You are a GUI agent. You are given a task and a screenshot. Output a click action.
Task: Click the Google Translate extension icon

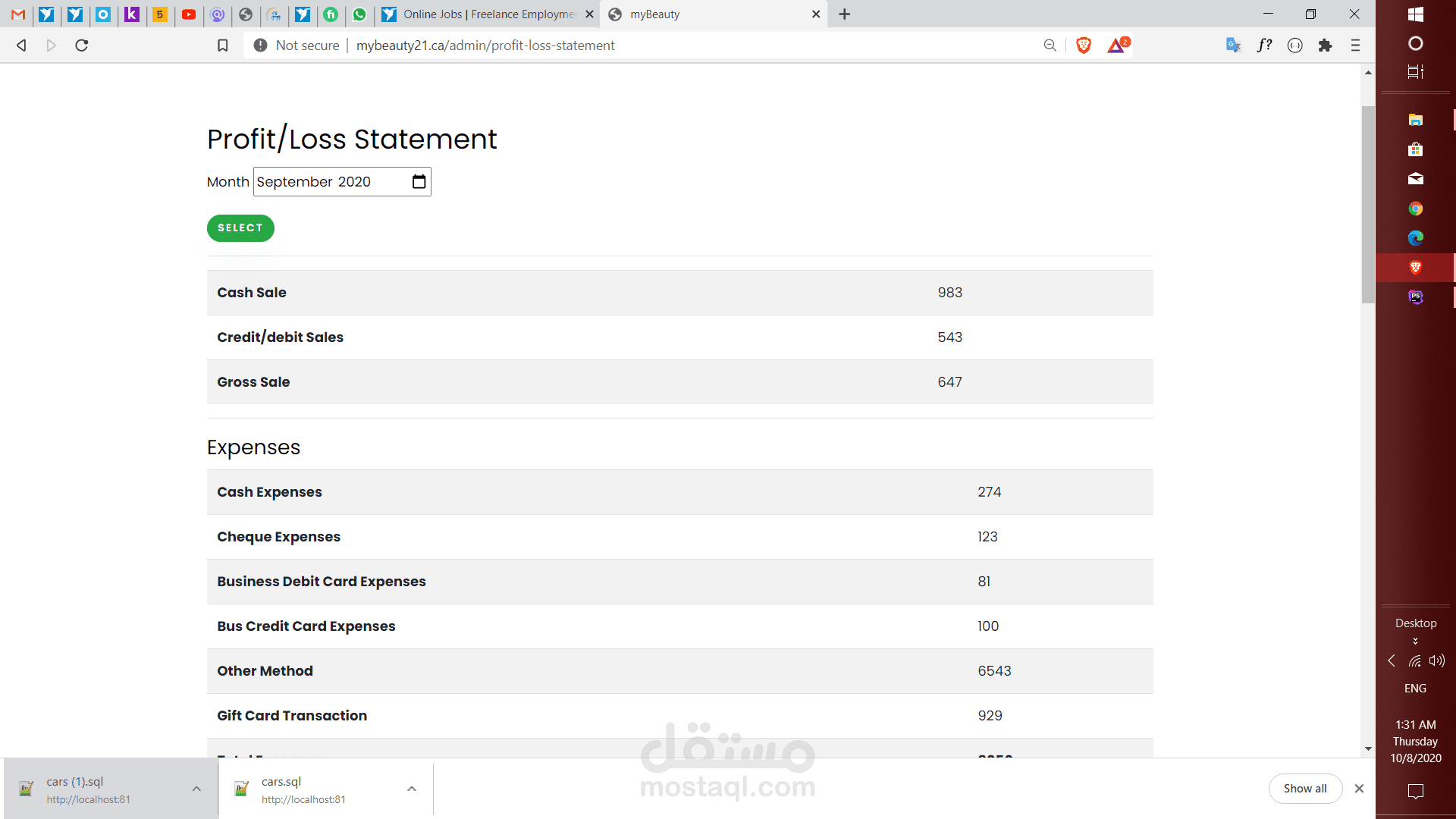point(1233,45)
